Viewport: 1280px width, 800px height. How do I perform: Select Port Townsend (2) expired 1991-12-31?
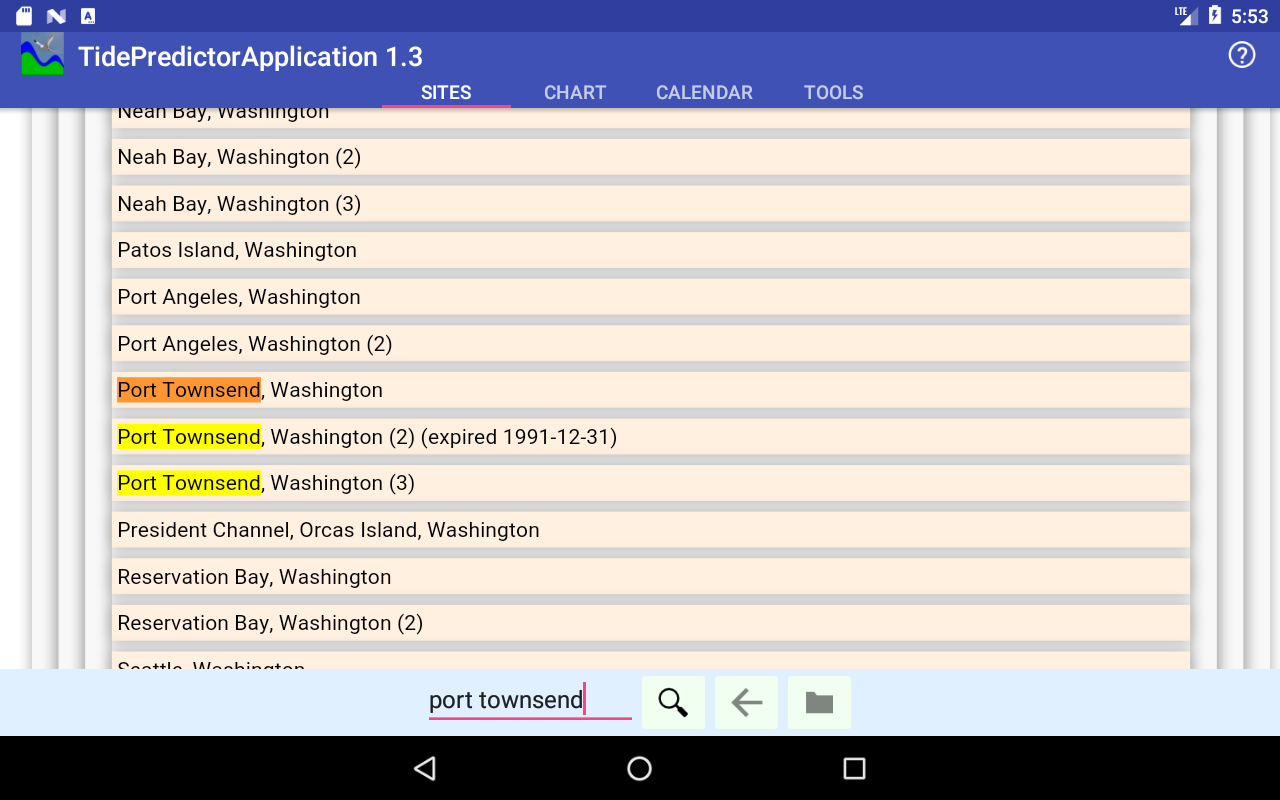click(651, 437)
